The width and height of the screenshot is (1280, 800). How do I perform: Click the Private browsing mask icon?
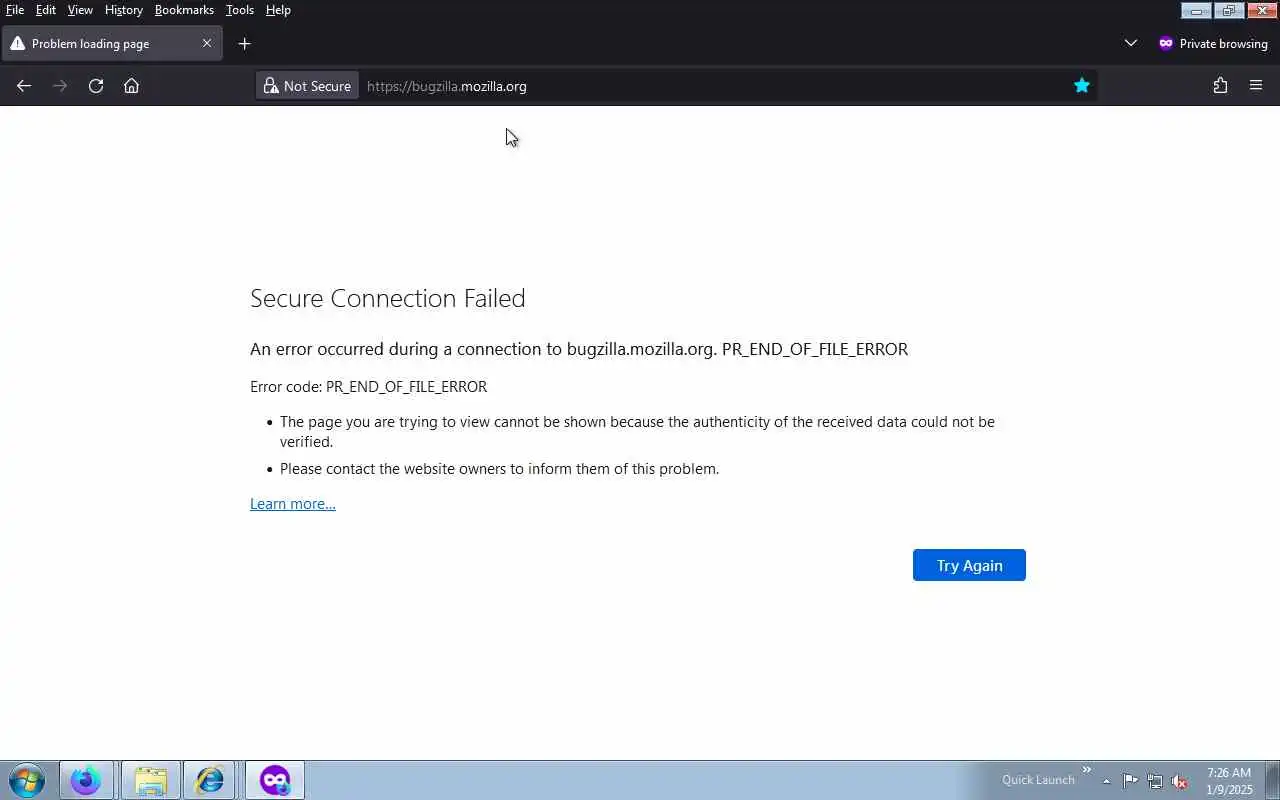[x=1165, y=44]
